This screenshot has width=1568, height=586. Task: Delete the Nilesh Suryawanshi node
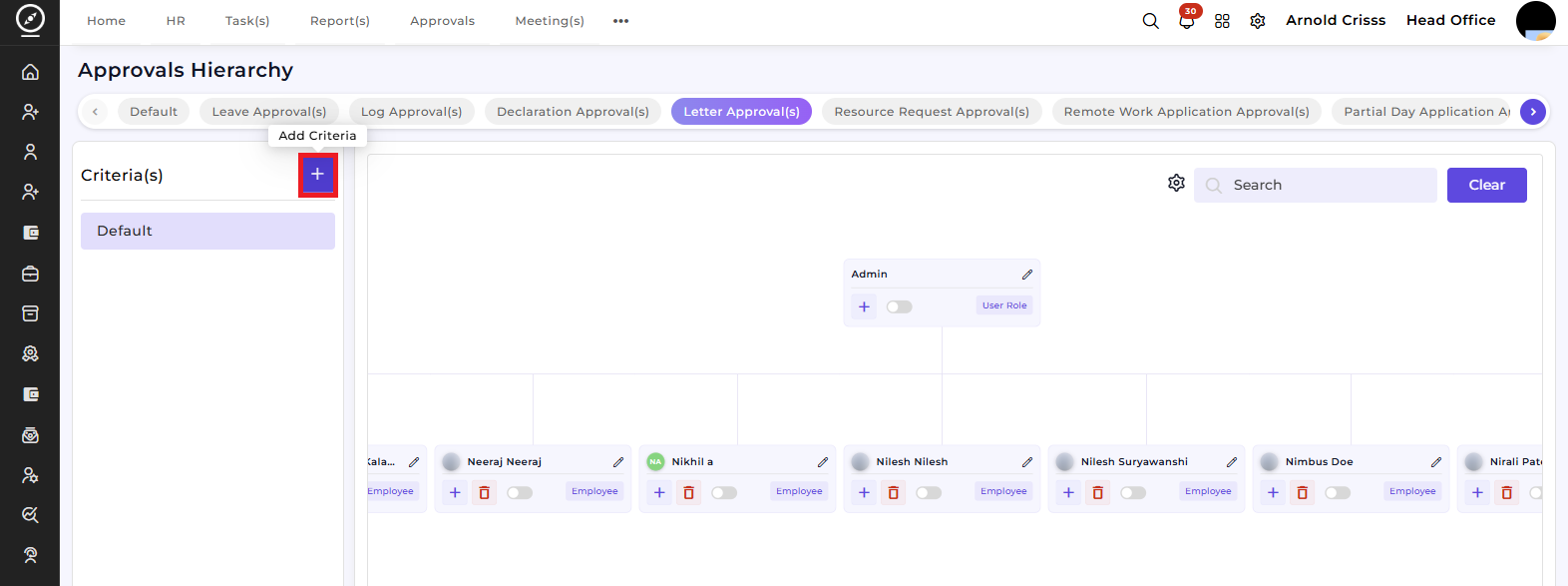coord(1097,492)
